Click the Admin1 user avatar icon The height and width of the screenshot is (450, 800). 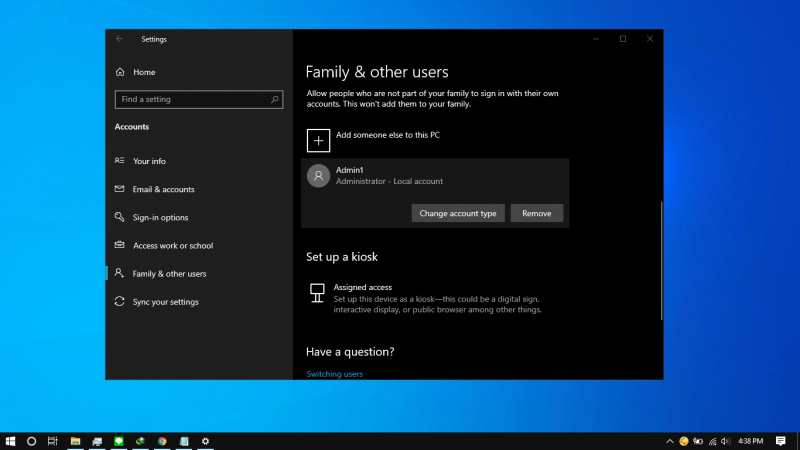[318, 176]
